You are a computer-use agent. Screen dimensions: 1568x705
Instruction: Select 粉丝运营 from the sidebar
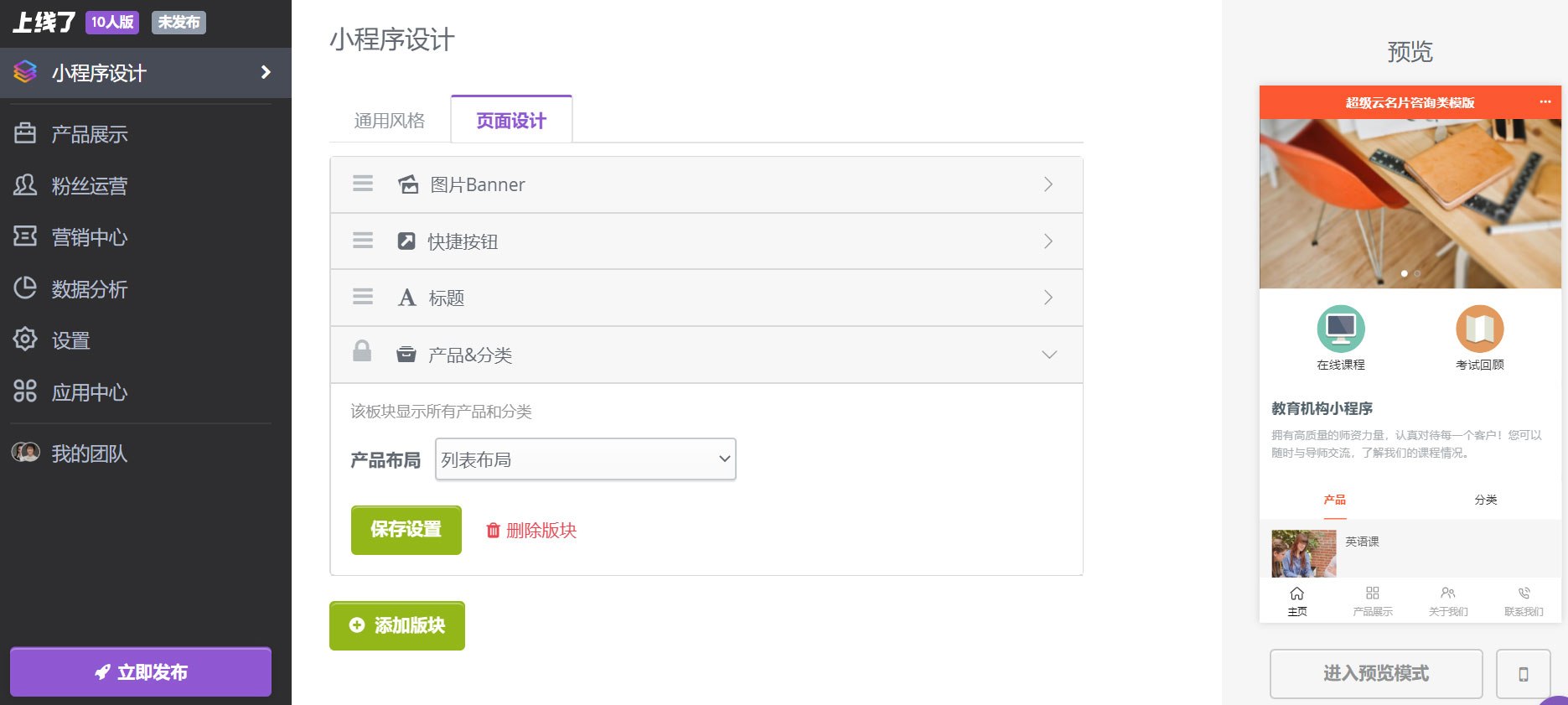click(x=90, y=186)
